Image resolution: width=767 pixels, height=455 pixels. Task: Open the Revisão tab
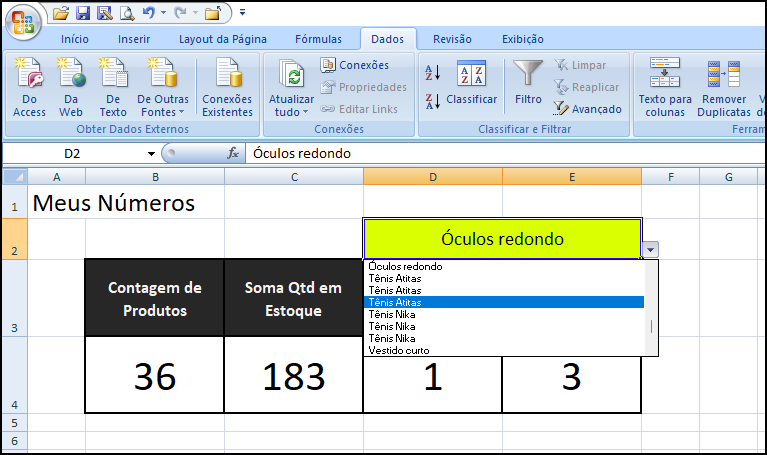[x=452, y=39]
